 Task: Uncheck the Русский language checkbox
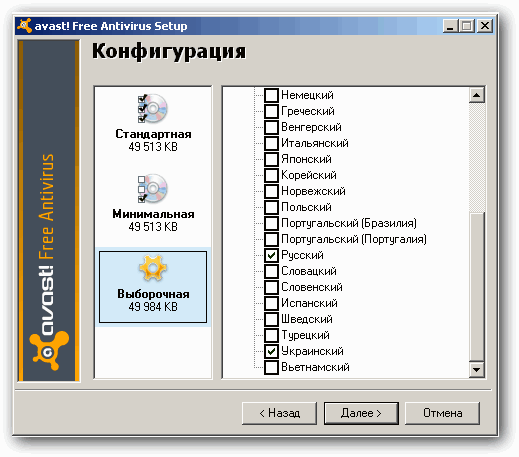pyautogui.click(x=271, y=255)
